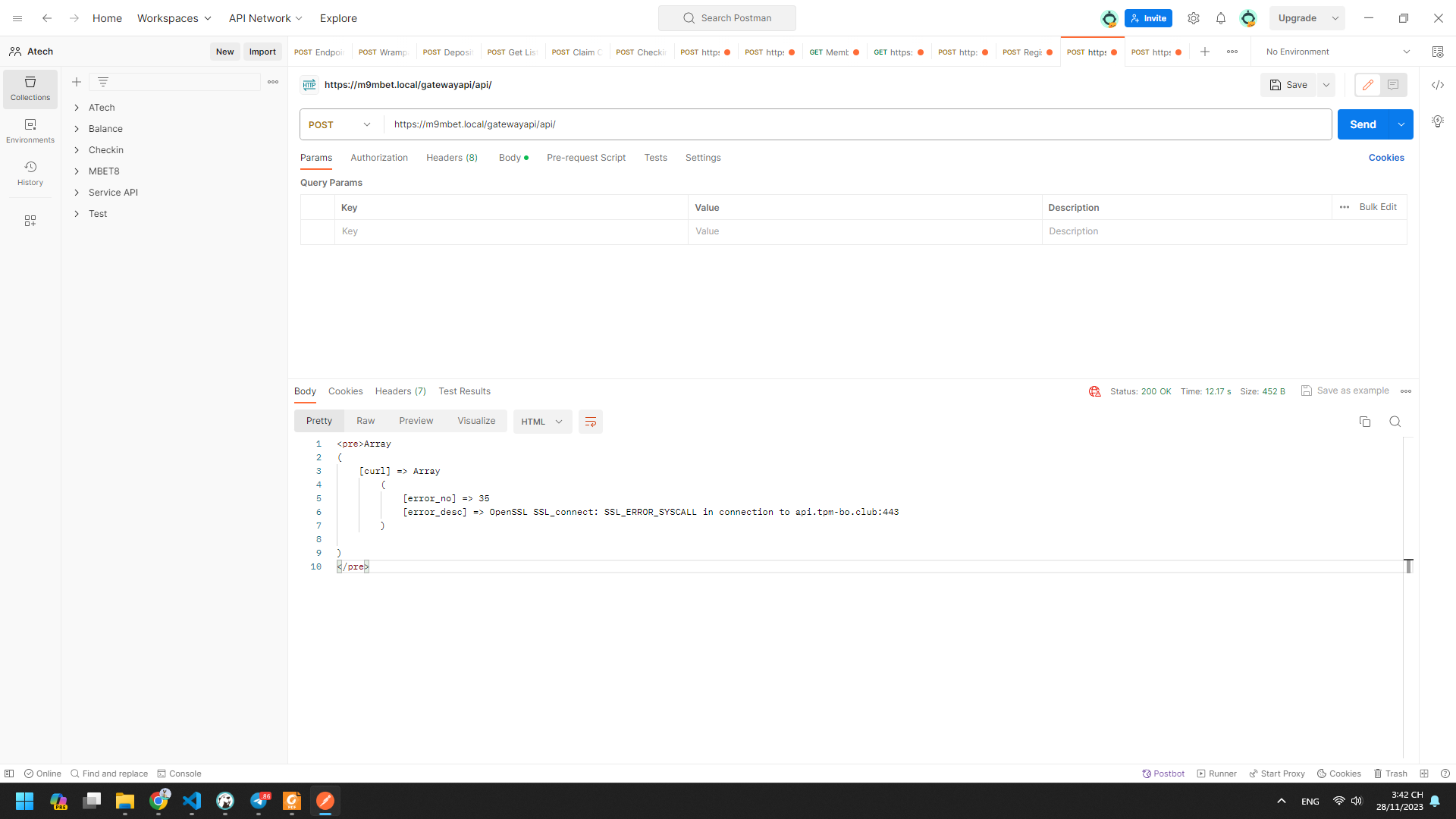1456x819 pixels.
Task: Open the Send button dropdown arrow
Action: (x=1401, y=124)
